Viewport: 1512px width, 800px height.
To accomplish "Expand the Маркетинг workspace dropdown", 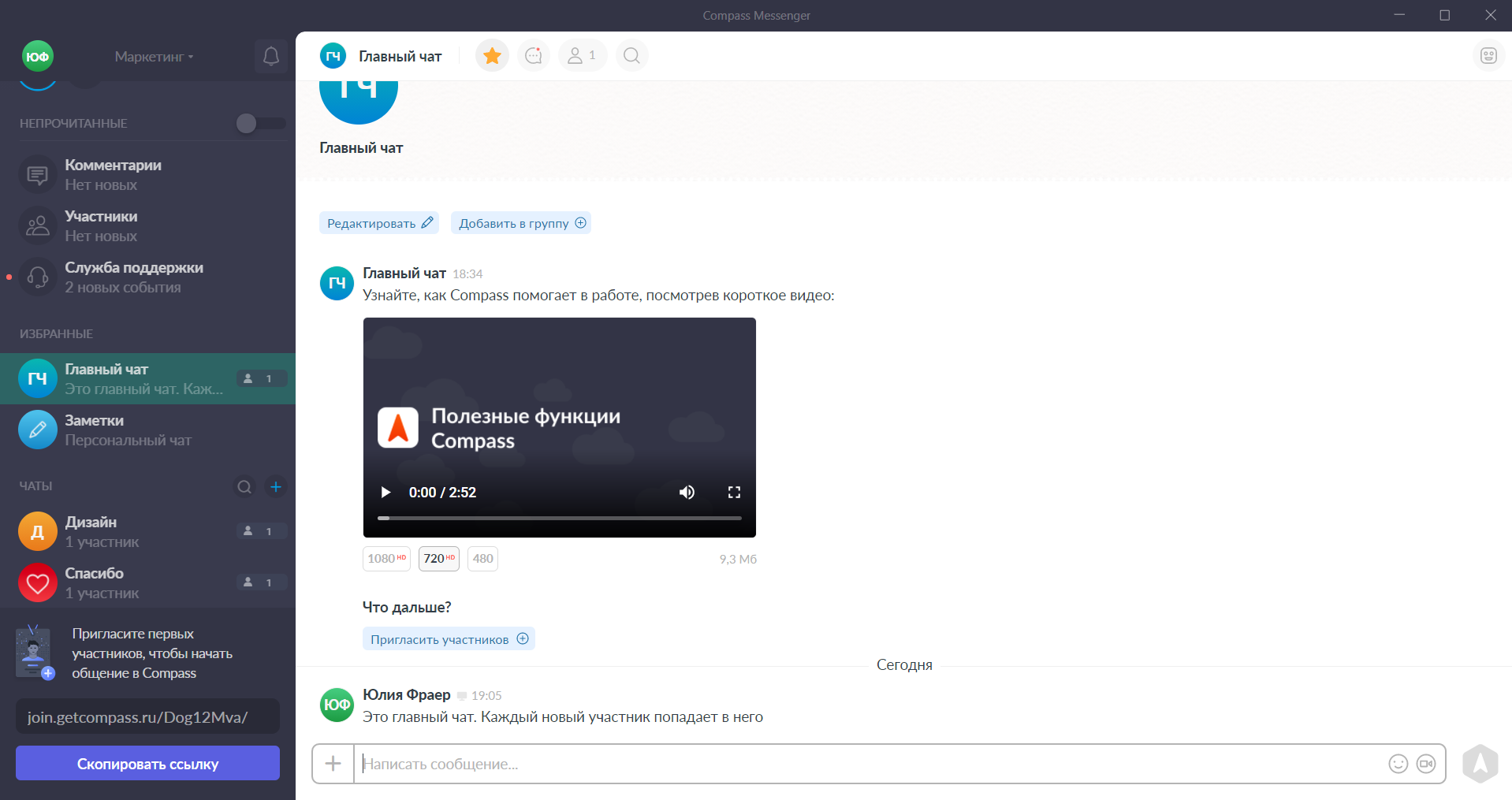I will coord(154,57).
